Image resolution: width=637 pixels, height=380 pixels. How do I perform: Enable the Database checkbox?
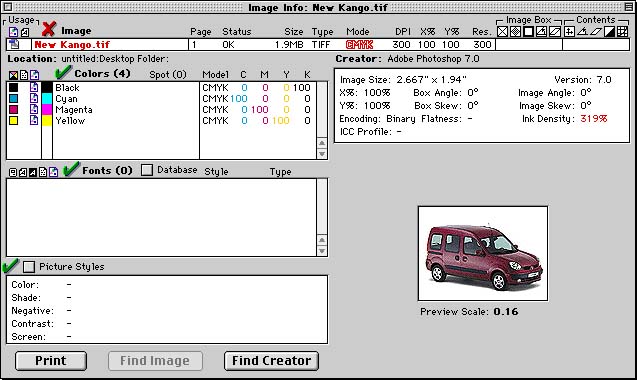pyautogui.click(x=147, y=170)
